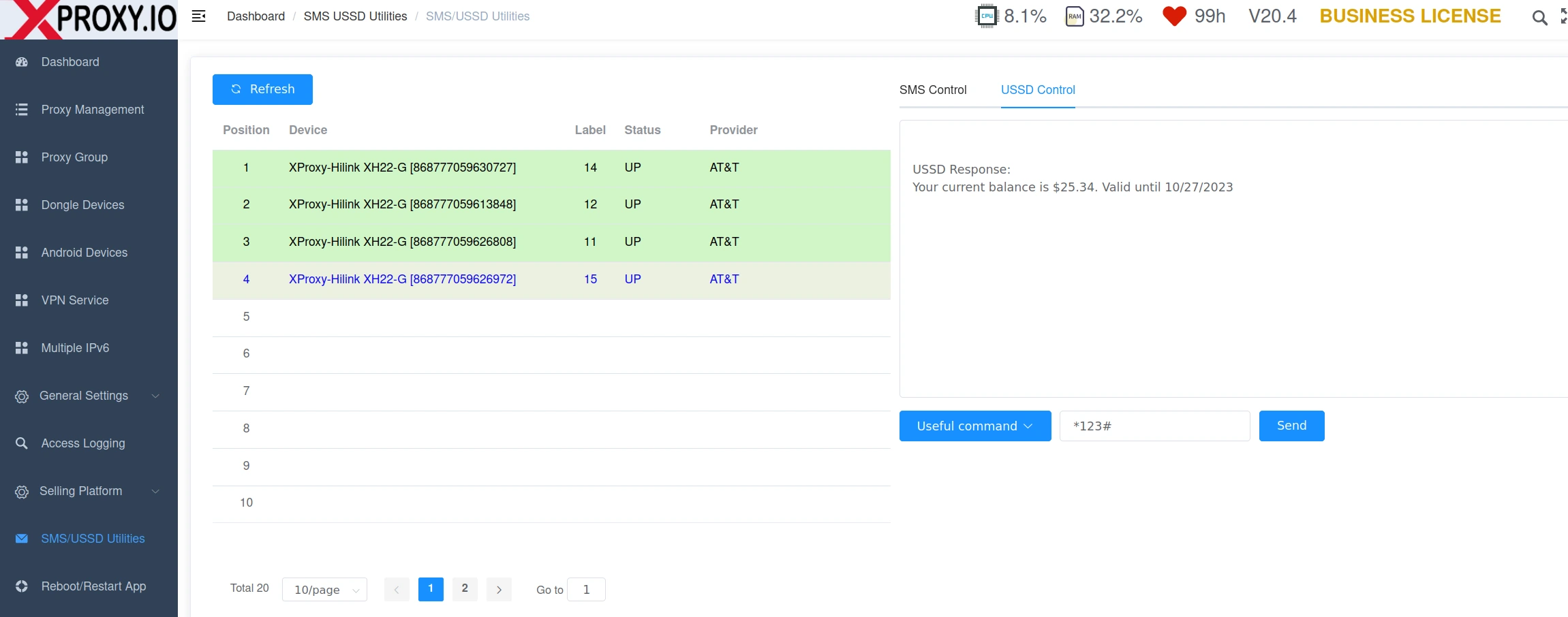The width and height of the screenshot is (1568, 617).
Task: Click the Multiple IPv6 grid icon
Action: 22,348
